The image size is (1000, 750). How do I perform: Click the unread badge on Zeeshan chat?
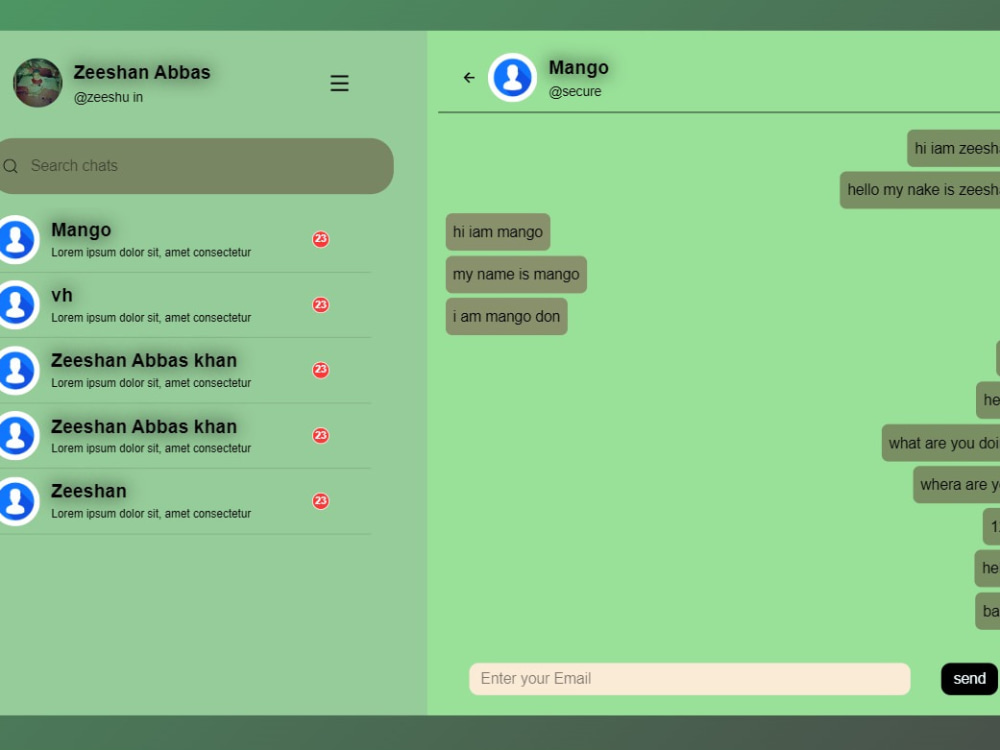(320, 501)
